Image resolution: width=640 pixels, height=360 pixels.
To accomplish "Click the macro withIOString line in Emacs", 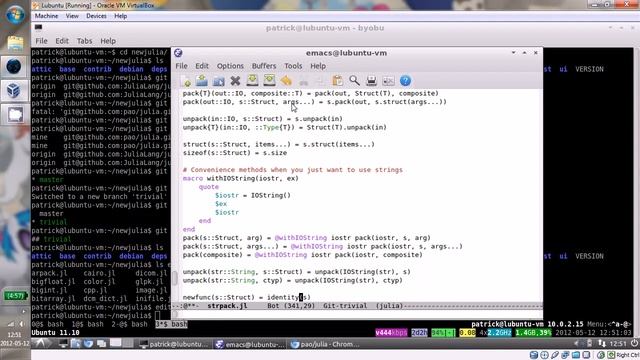I will [240, 178].
